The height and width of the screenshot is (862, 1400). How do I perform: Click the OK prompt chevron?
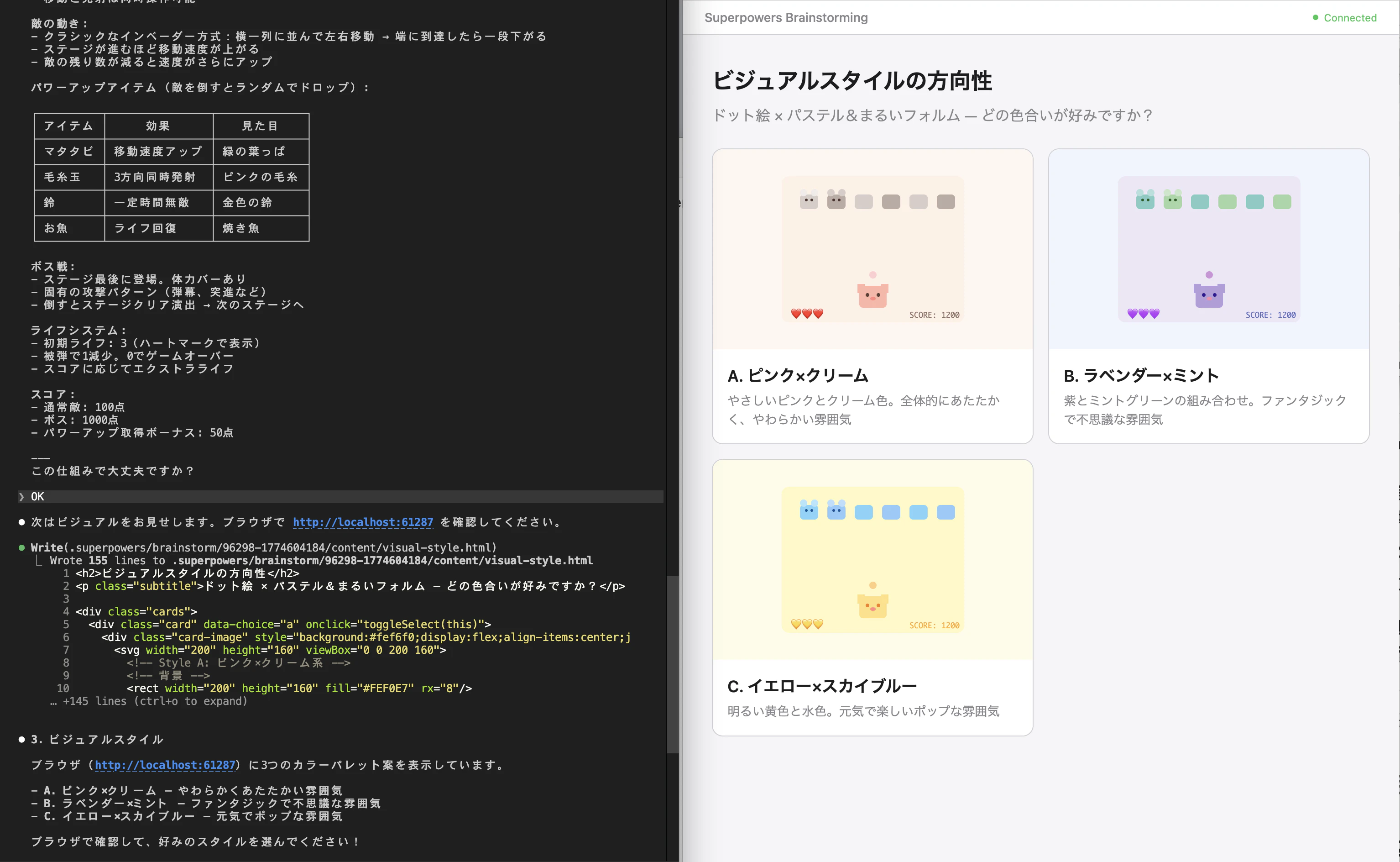click(x=21, y=497)
